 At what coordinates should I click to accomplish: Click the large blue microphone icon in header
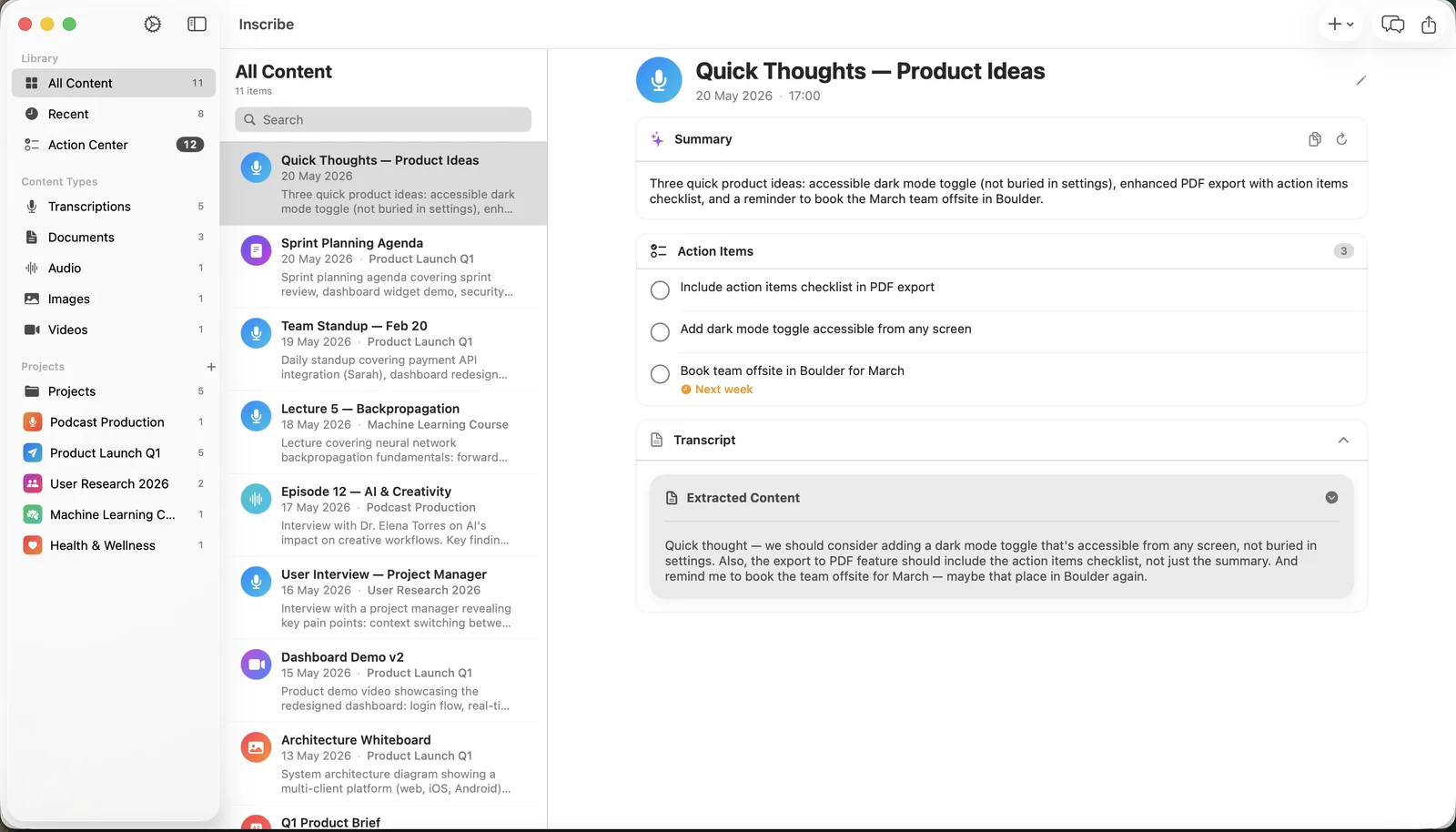[659, 80]
